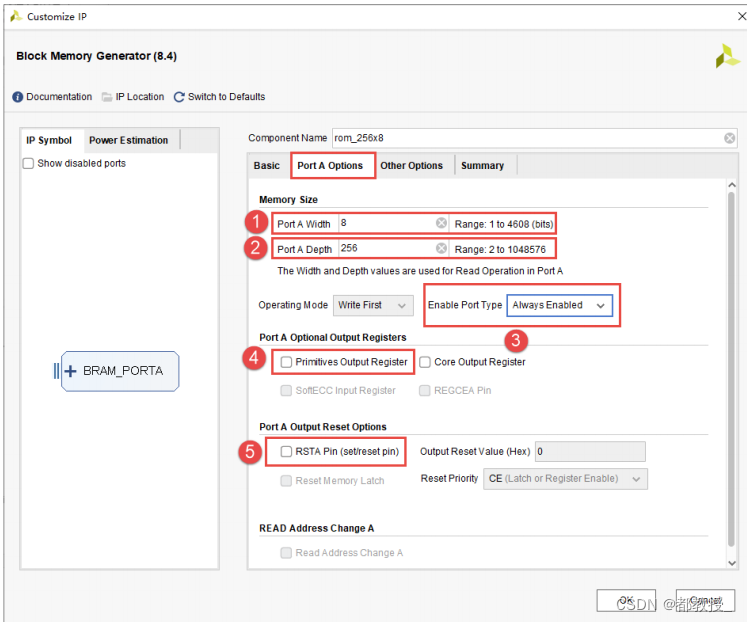Click the Switch to Defaults refresh icon
Image resolution: width=747 pixels, height=622 pixels.
point(179,97)
